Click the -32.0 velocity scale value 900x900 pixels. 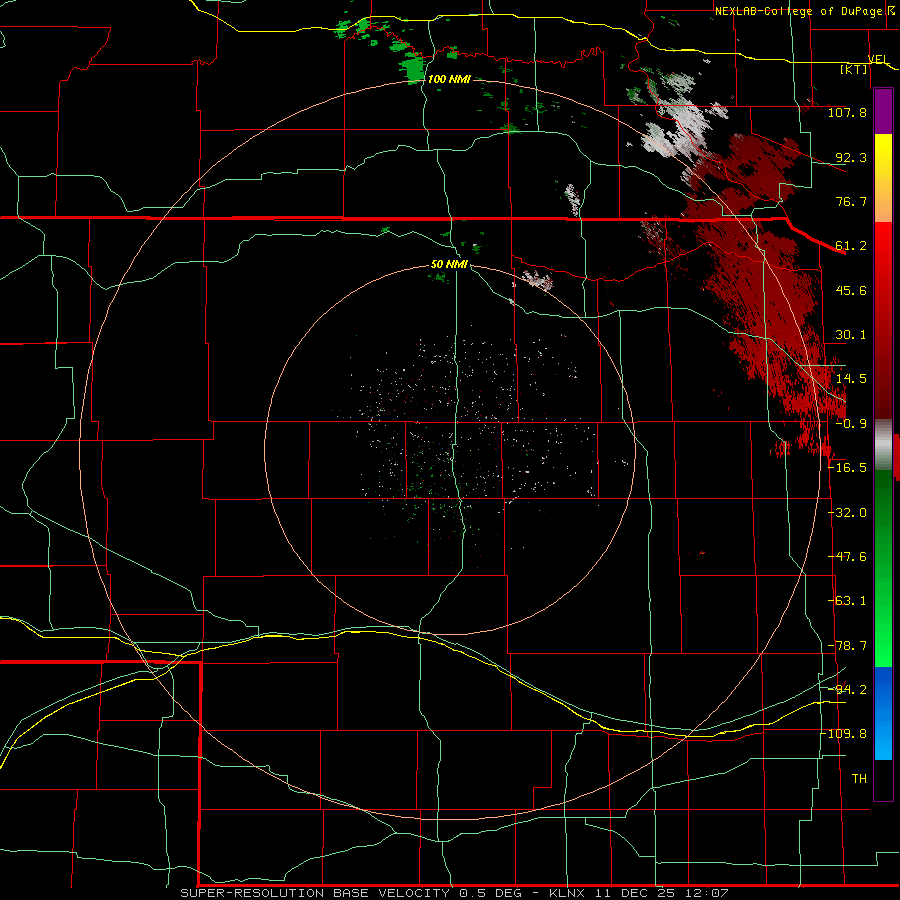click(x=847, y=513)
